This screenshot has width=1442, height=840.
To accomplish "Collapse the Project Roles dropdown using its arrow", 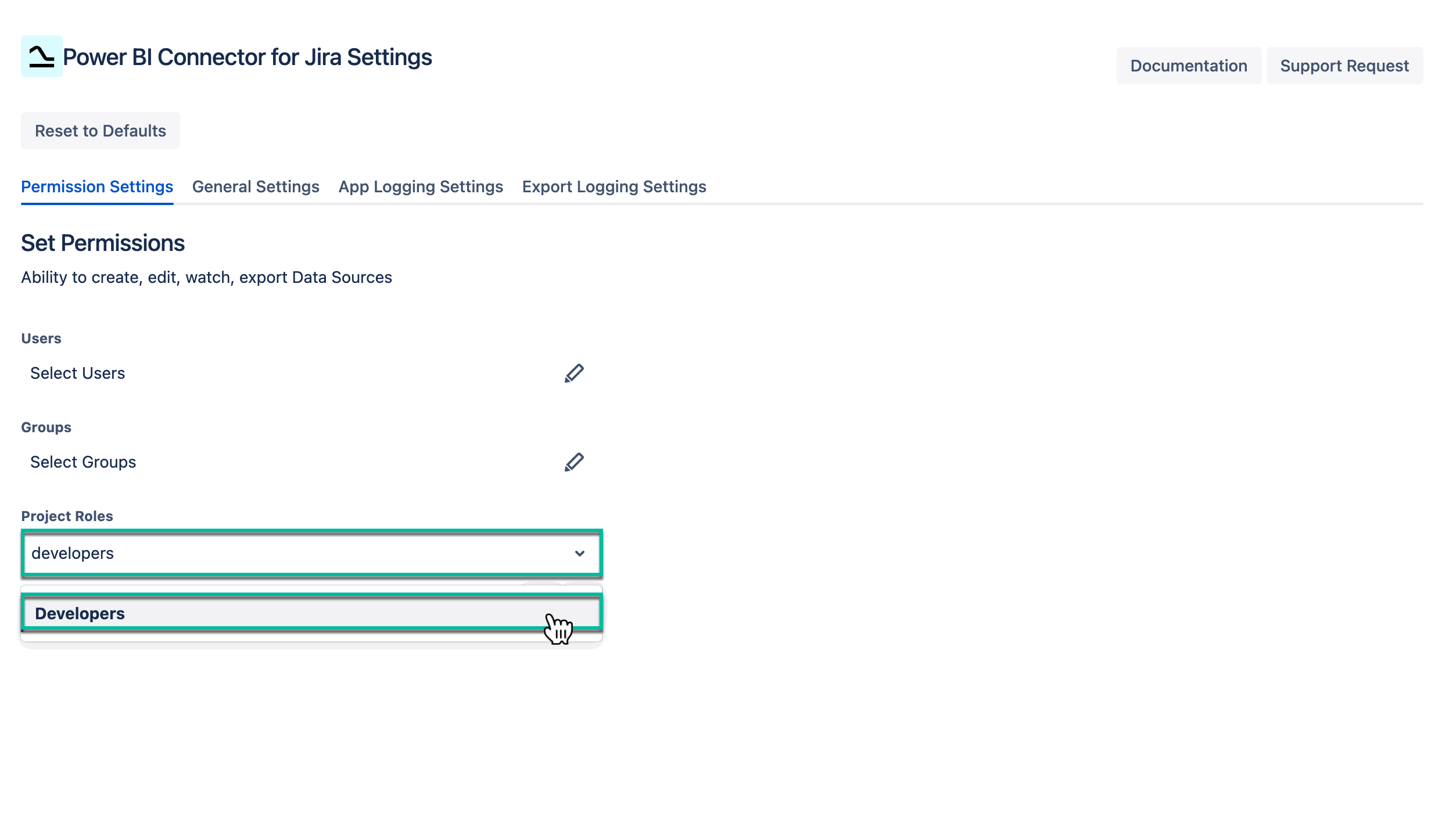I will pyautogui.click(x=579, y=553).
